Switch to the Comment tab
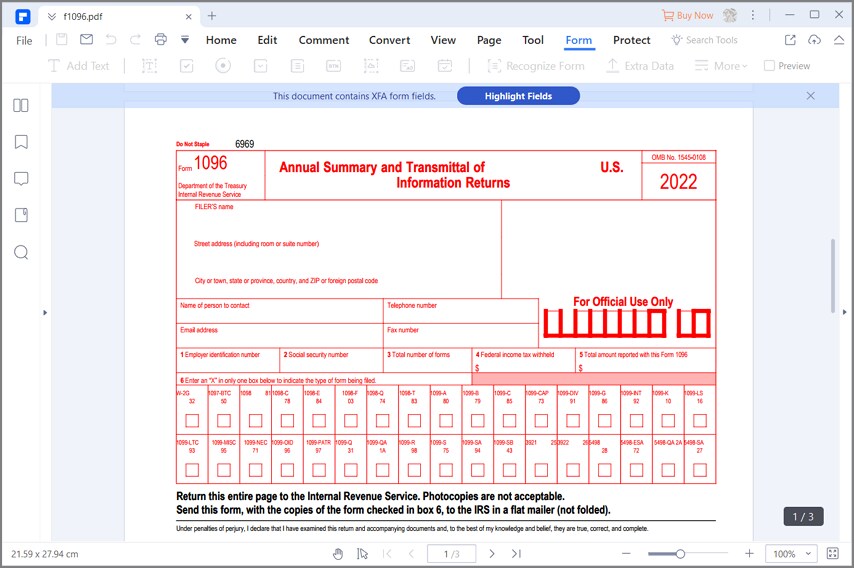 pyautogui.click(x=324, y=40)
